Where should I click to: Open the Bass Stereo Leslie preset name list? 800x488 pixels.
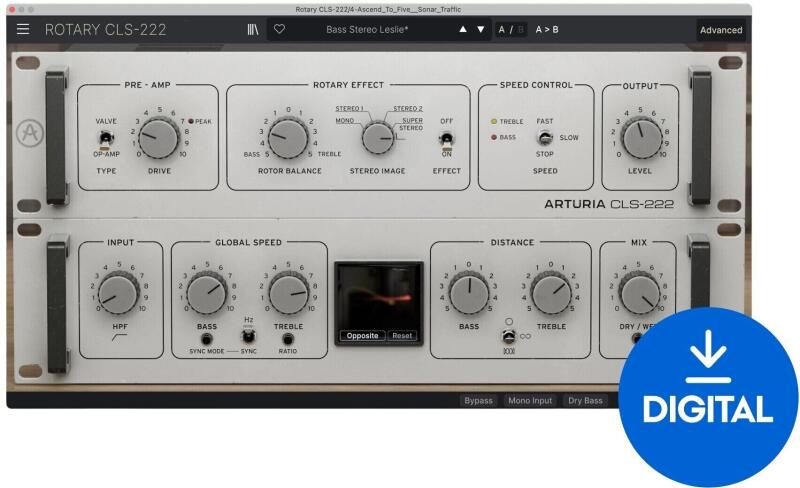[x=374, y=30]
